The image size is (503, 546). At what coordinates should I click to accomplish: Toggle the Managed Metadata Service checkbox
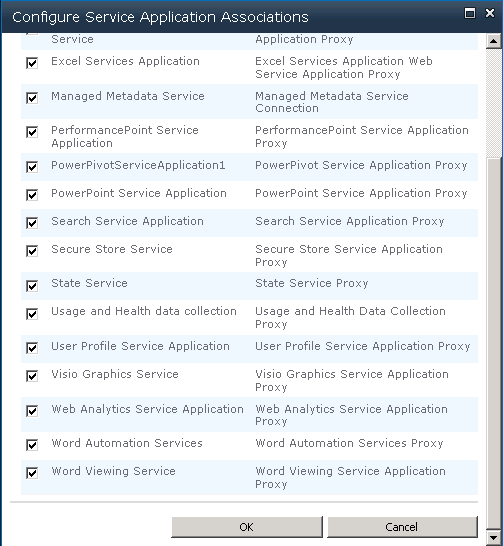32,98
